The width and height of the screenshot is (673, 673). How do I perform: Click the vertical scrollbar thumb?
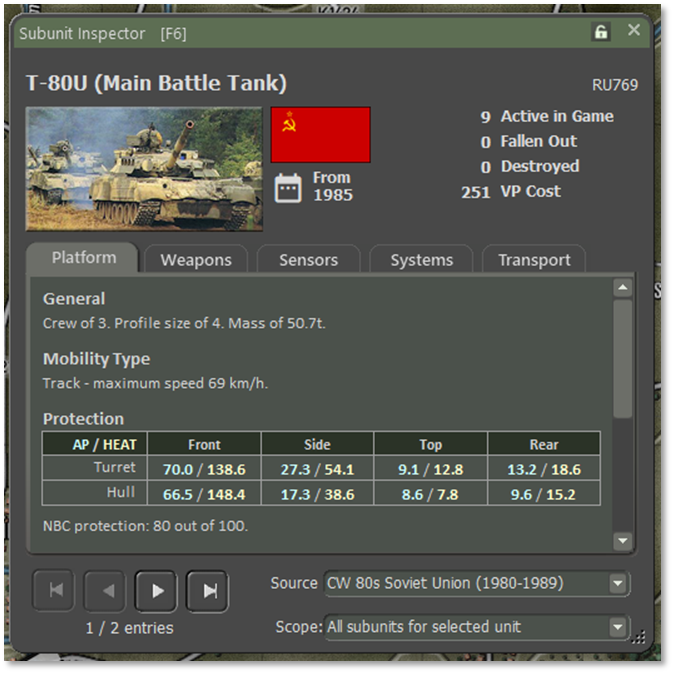(622, 358)
